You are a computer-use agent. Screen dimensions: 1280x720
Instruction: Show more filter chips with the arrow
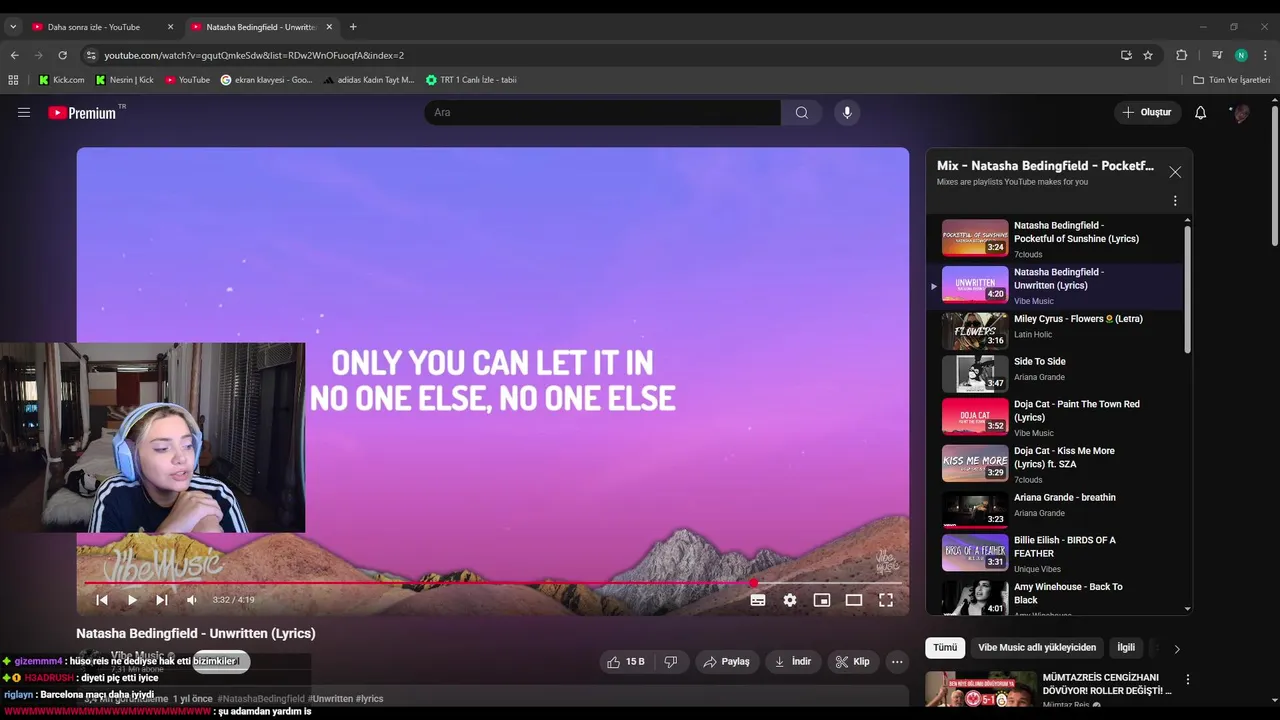[x=1176, y=649]
